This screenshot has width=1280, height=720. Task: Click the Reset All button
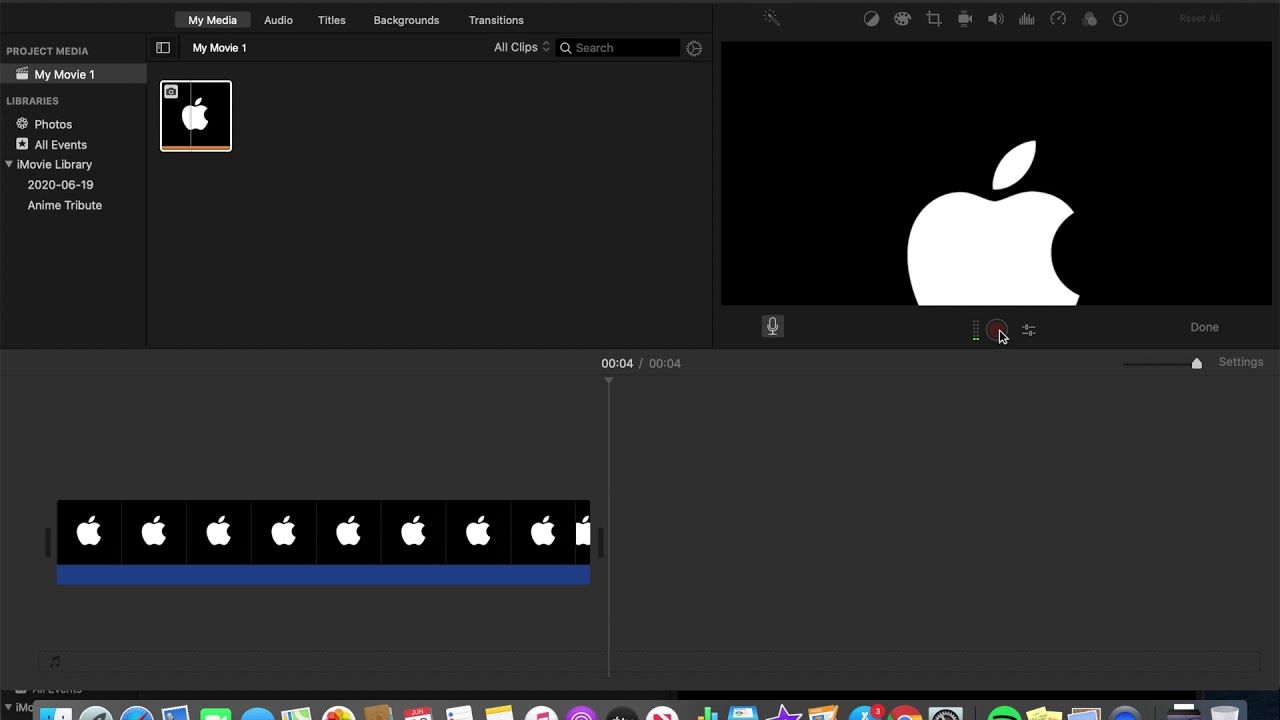tap(1199, 19)
